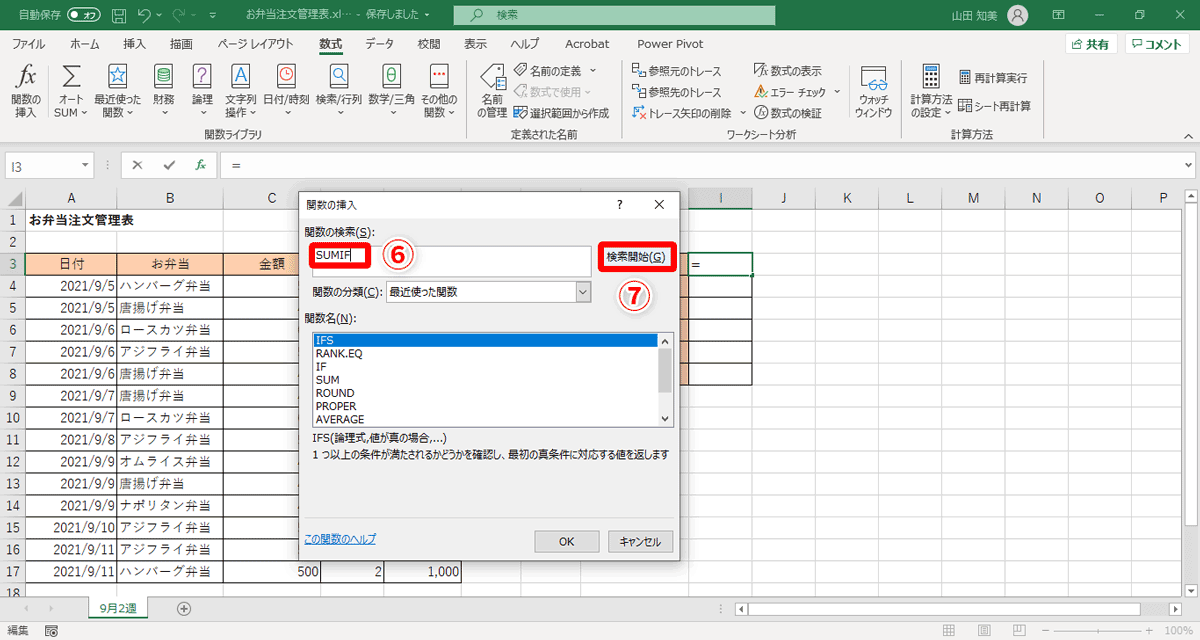The width and height of the screenshot is (1200, 640).
Task: Show the ウォッチウィンドウ panel
Action: tap(873, 90)
